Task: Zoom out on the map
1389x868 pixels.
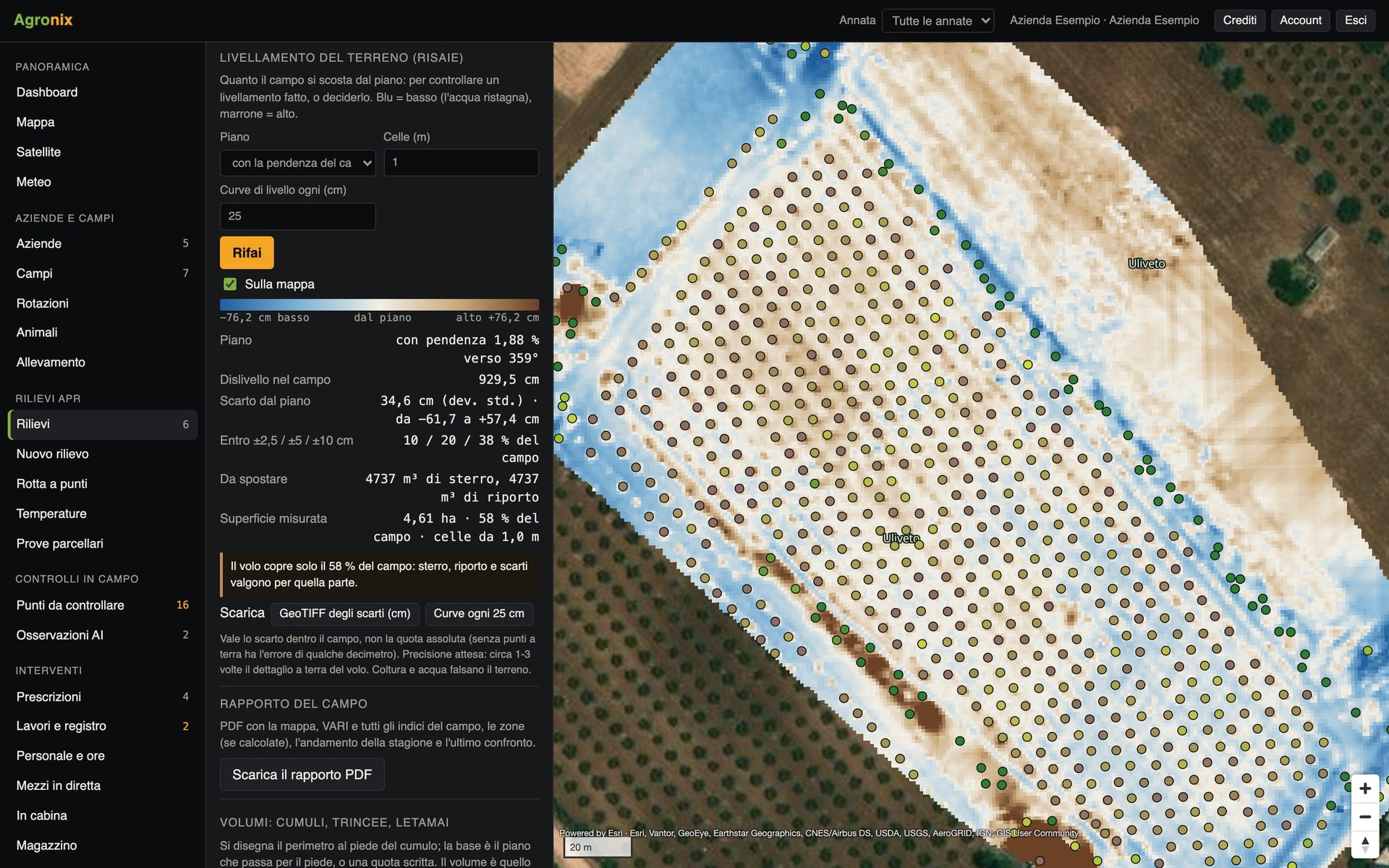Action: 1364,817
